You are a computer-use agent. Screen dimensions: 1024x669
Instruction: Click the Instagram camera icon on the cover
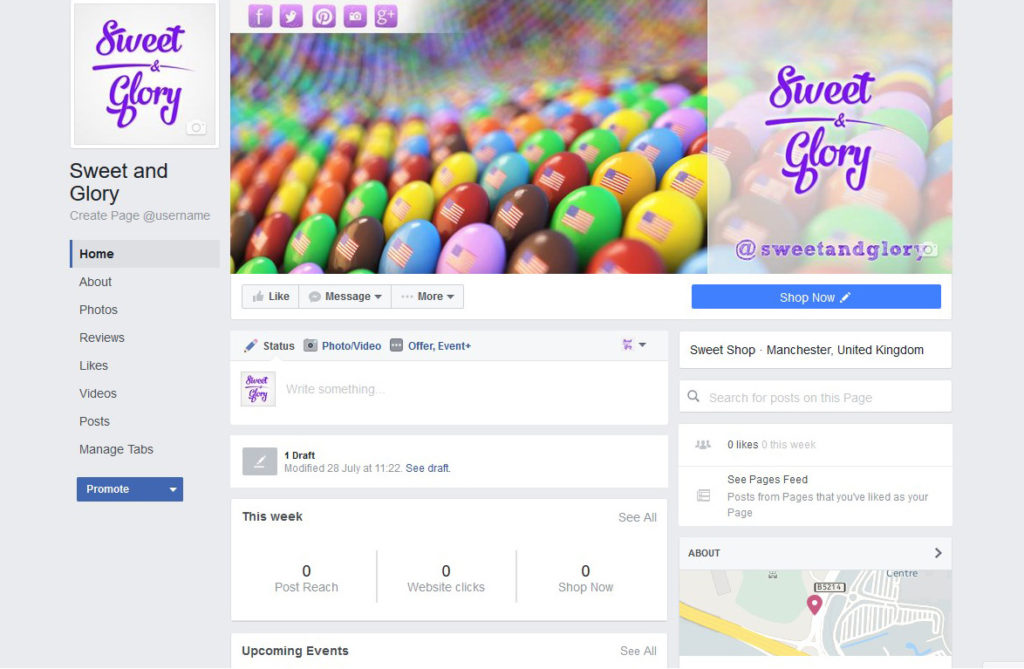coord(355,16)
